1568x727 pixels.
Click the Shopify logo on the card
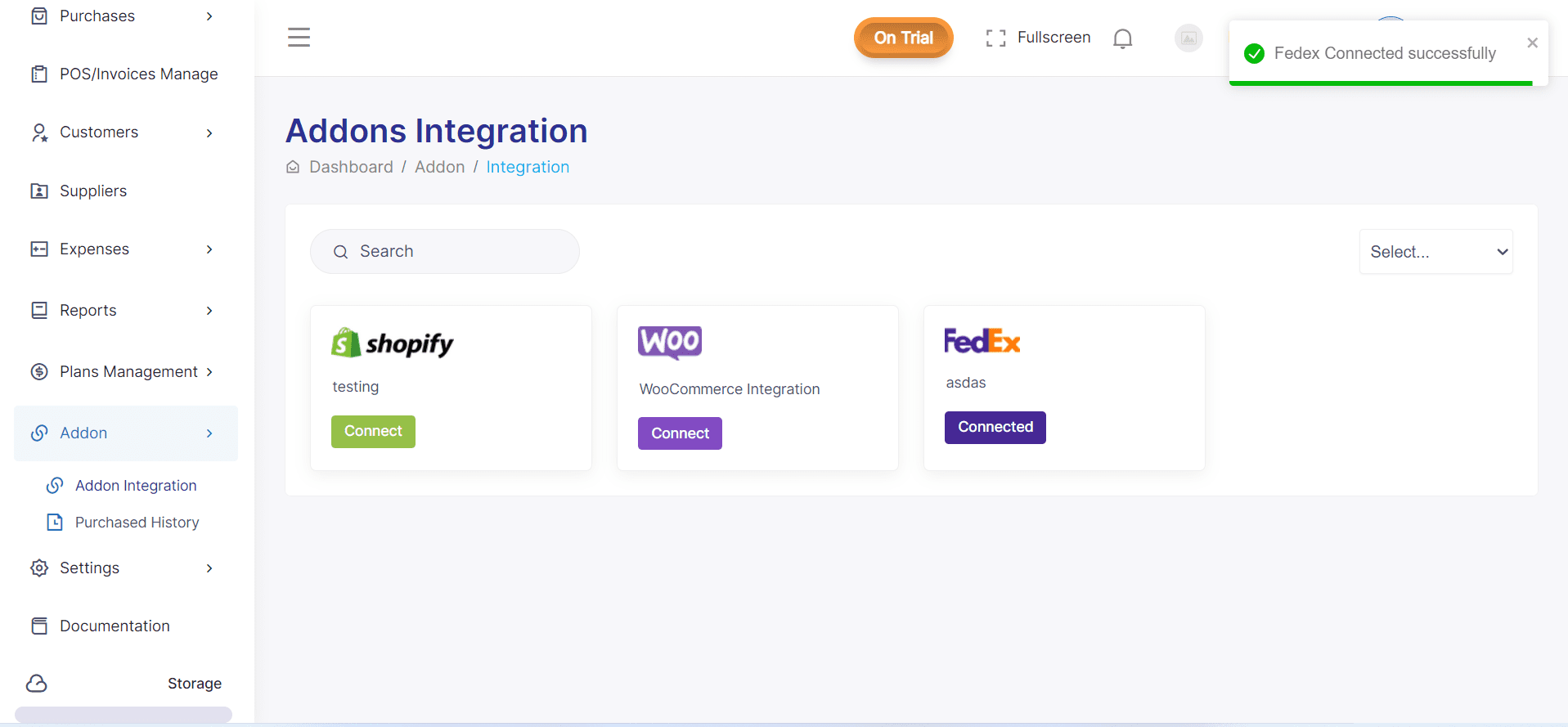pyautogui.click(x=392, y=343)
